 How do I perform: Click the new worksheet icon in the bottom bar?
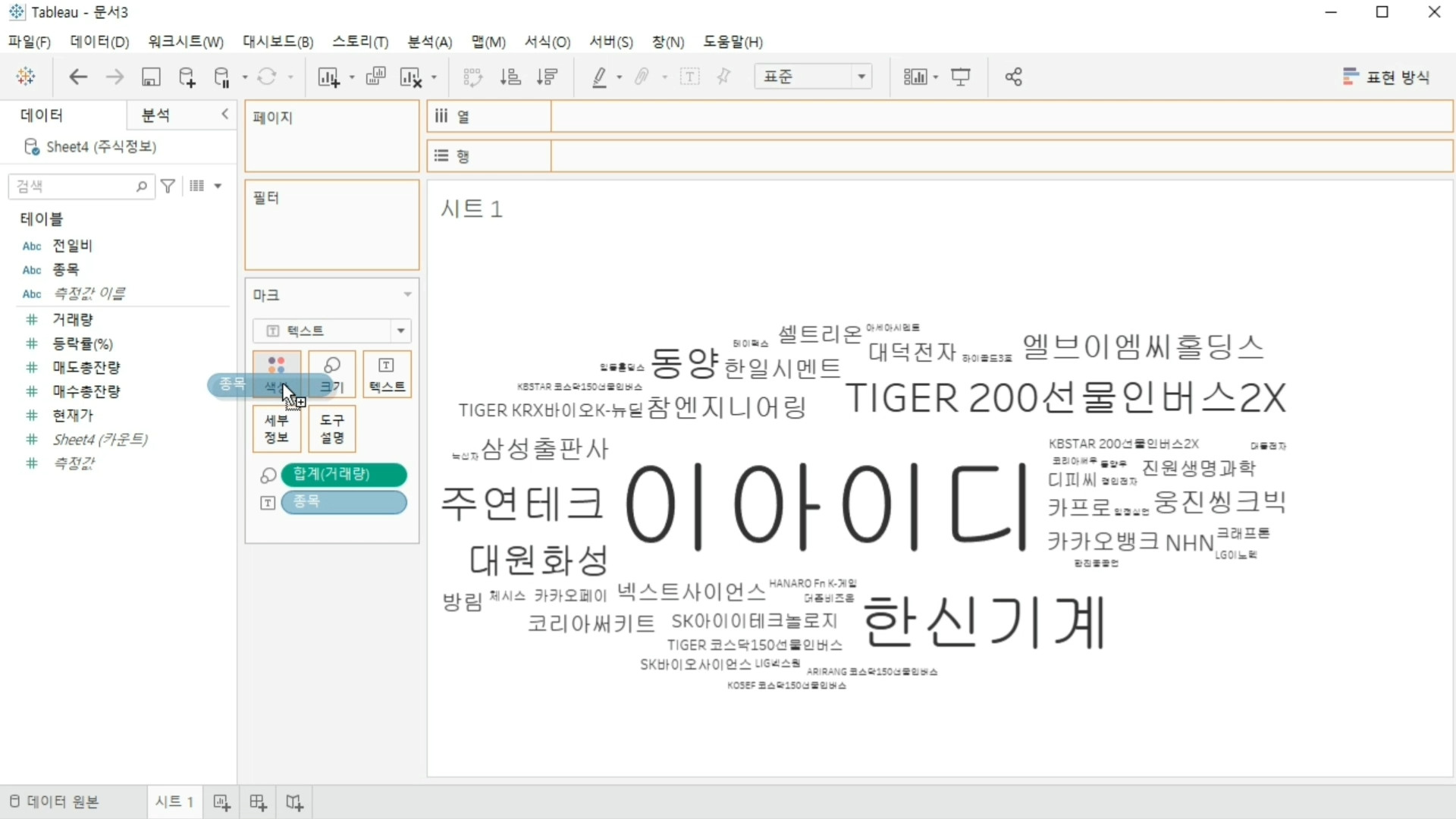coord(221,802)
